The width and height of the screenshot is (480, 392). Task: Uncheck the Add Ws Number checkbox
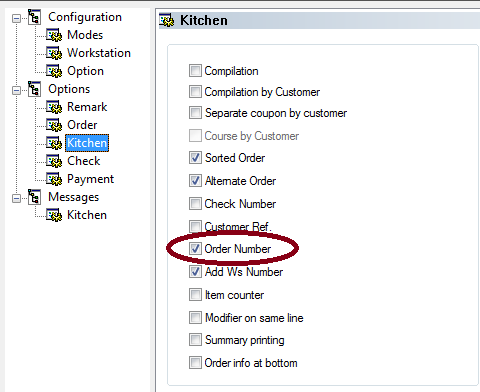point(195,272)
